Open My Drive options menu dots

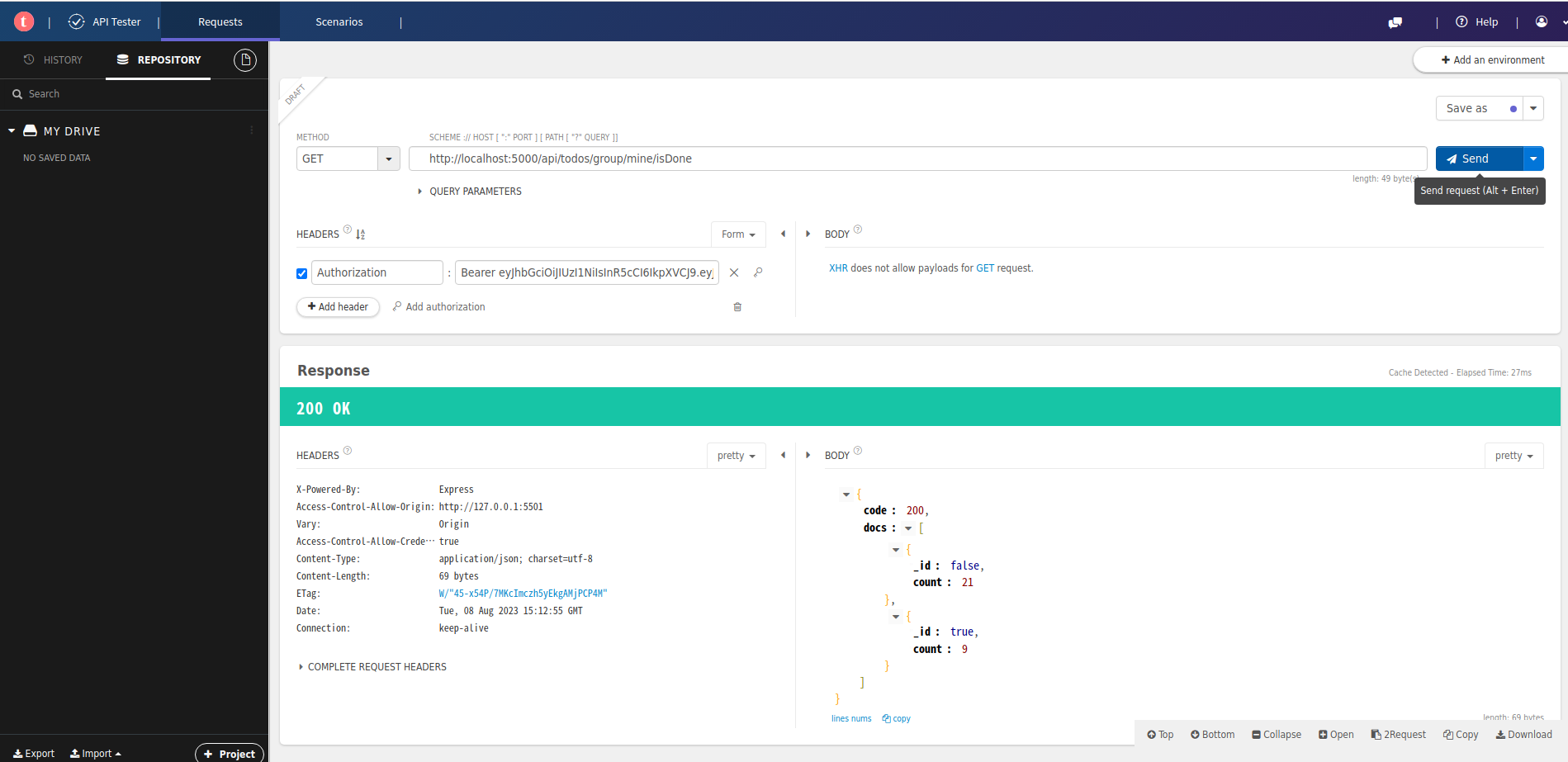tap(252, 130)
